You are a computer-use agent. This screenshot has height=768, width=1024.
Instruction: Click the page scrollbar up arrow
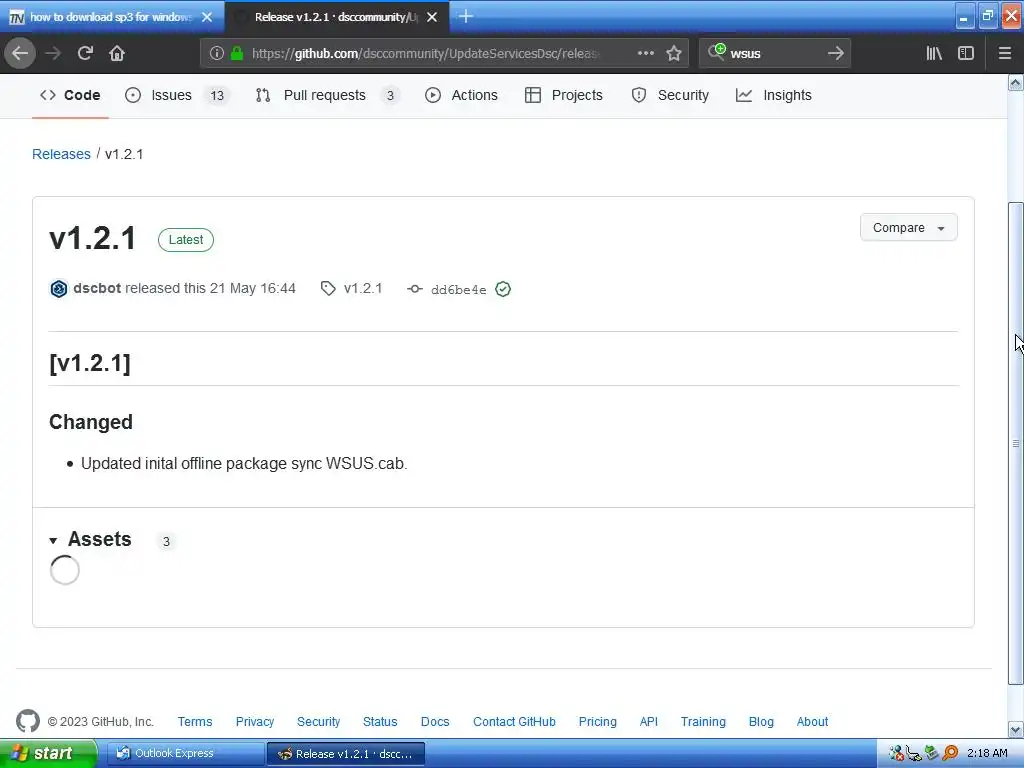(1016, 83)
